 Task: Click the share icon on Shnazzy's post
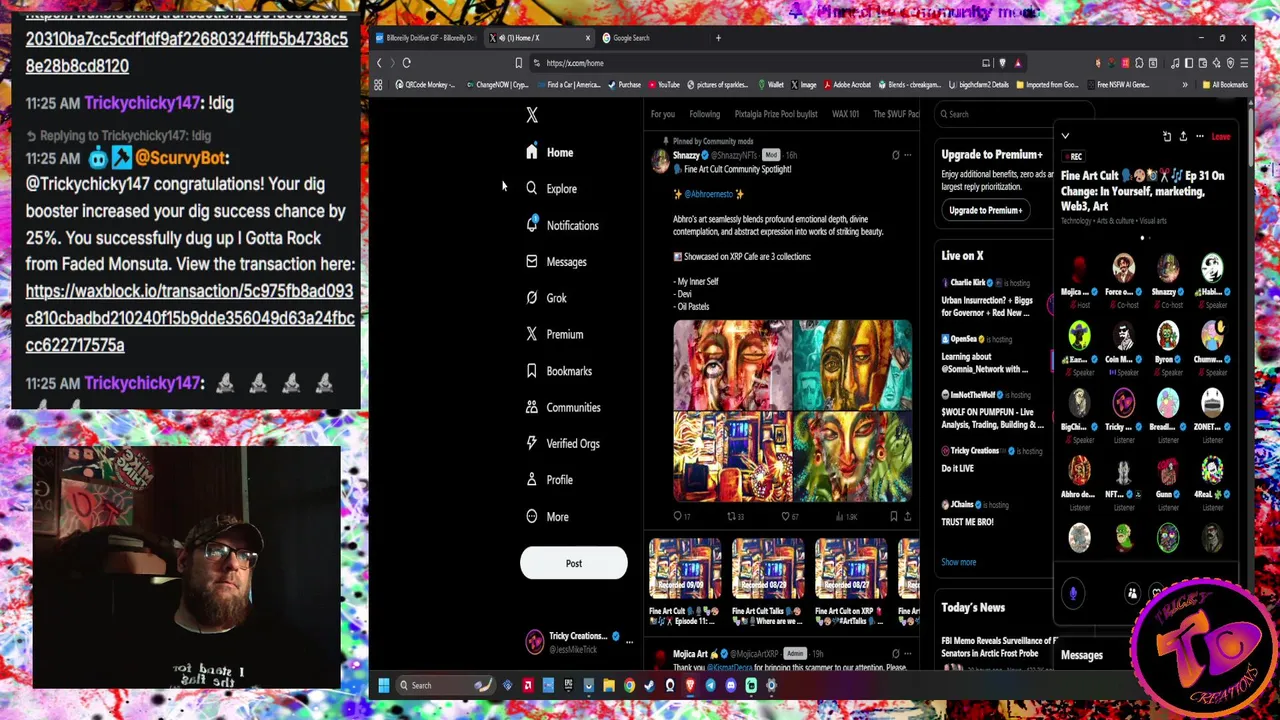tap(908, 516)
